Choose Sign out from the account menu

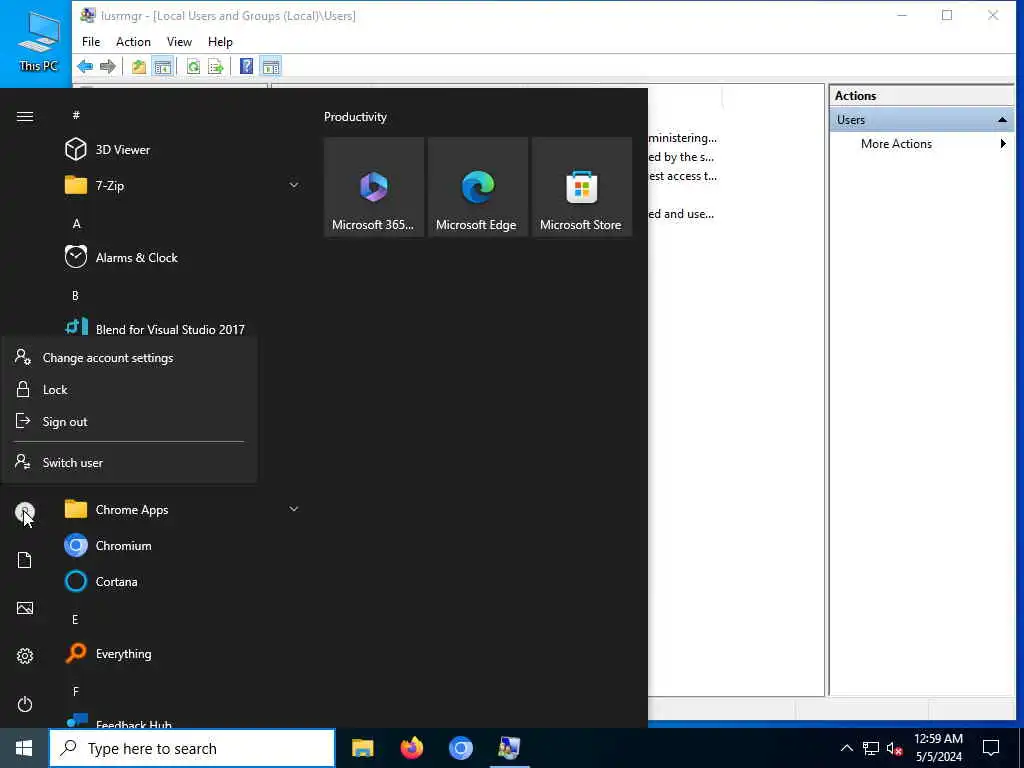pyautogui.click(x=129, y=422)
